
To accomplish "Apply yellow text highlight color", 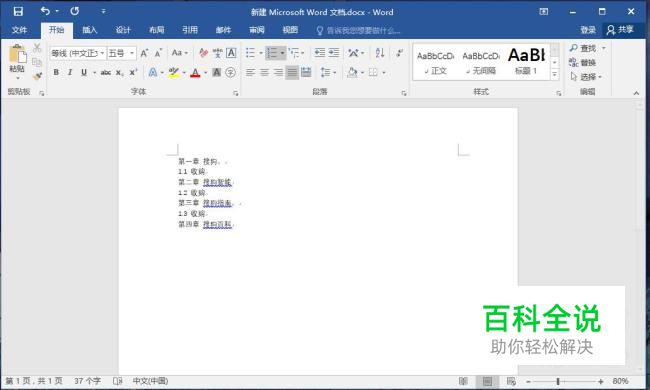I will pyautogui.click(x=174, y=73).
